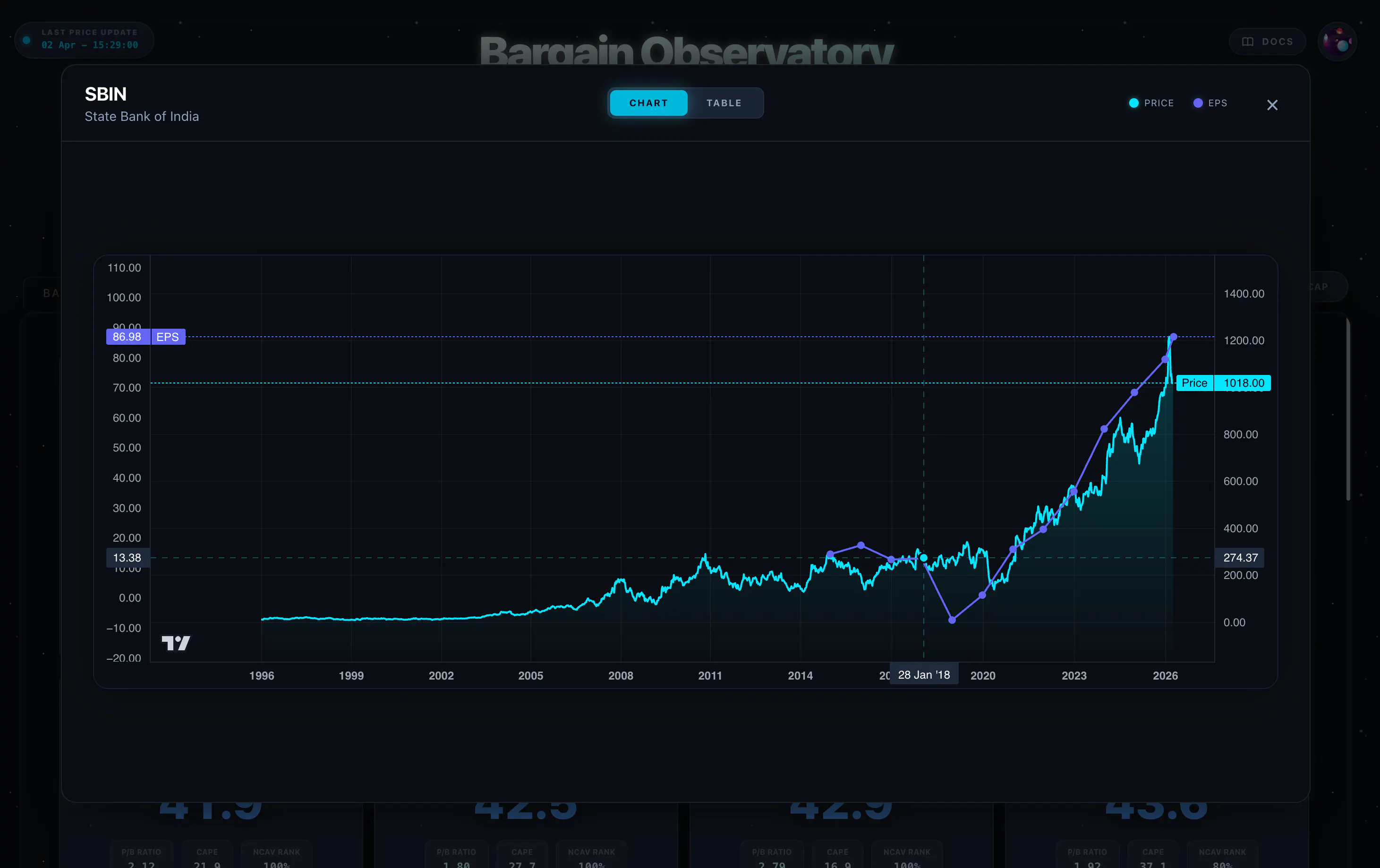
Task: Click the cyan PRICE legend dot
Action: pos(1133,103)
